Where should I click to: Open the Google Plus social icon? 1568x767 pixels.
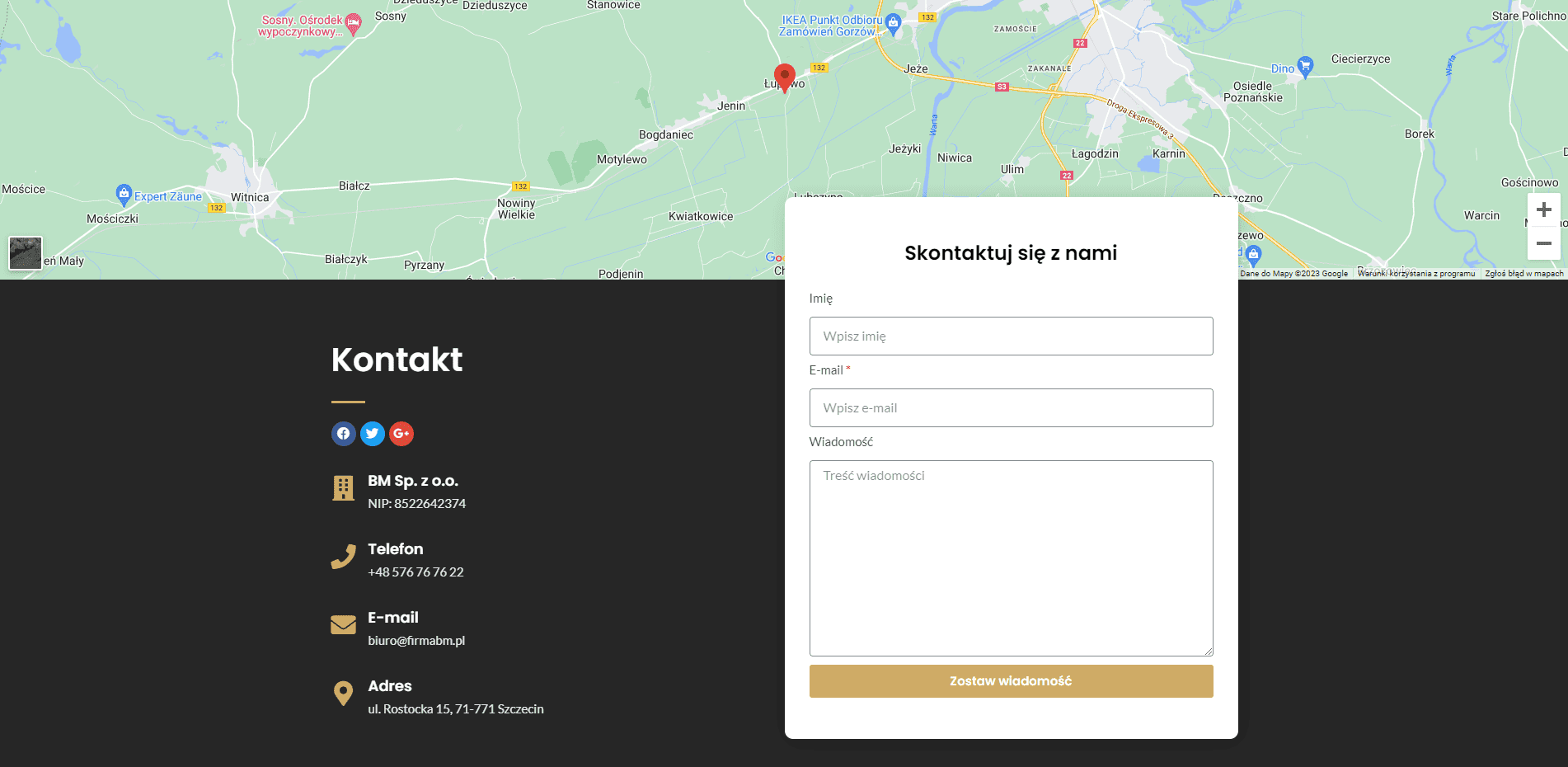coord(401,434)
